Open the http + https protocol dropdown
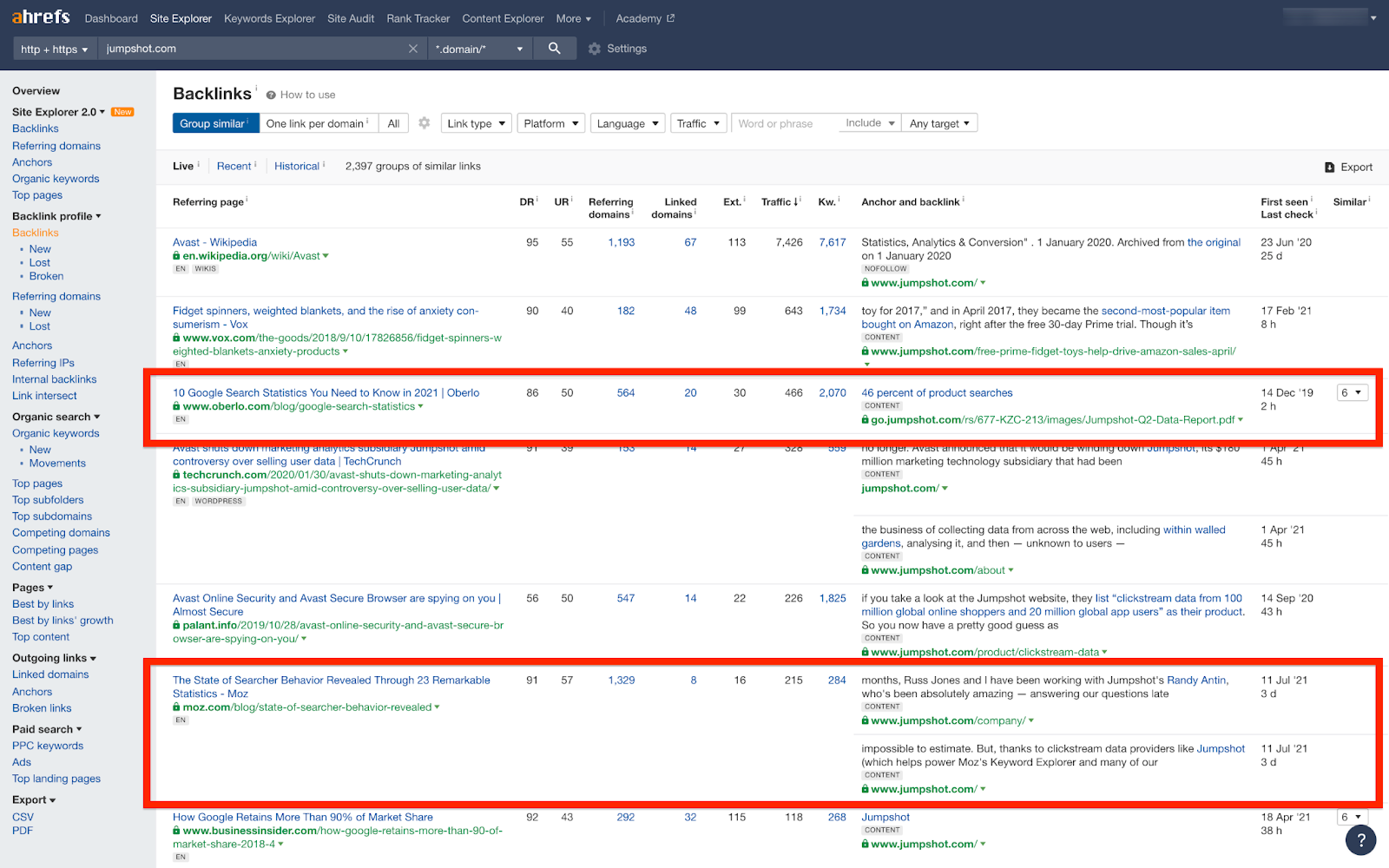Screen dimensions: 1389x868 (55, 49)
